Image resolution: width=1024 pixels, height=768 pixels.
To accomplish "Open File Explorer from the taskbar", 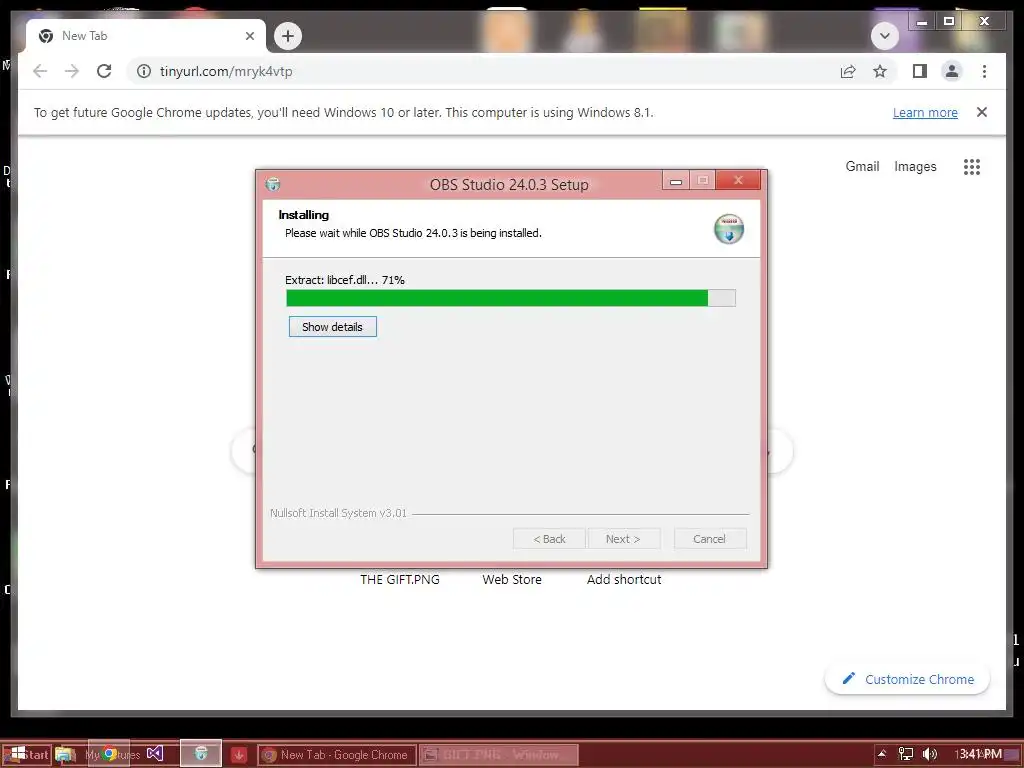I will click(65, 754).
